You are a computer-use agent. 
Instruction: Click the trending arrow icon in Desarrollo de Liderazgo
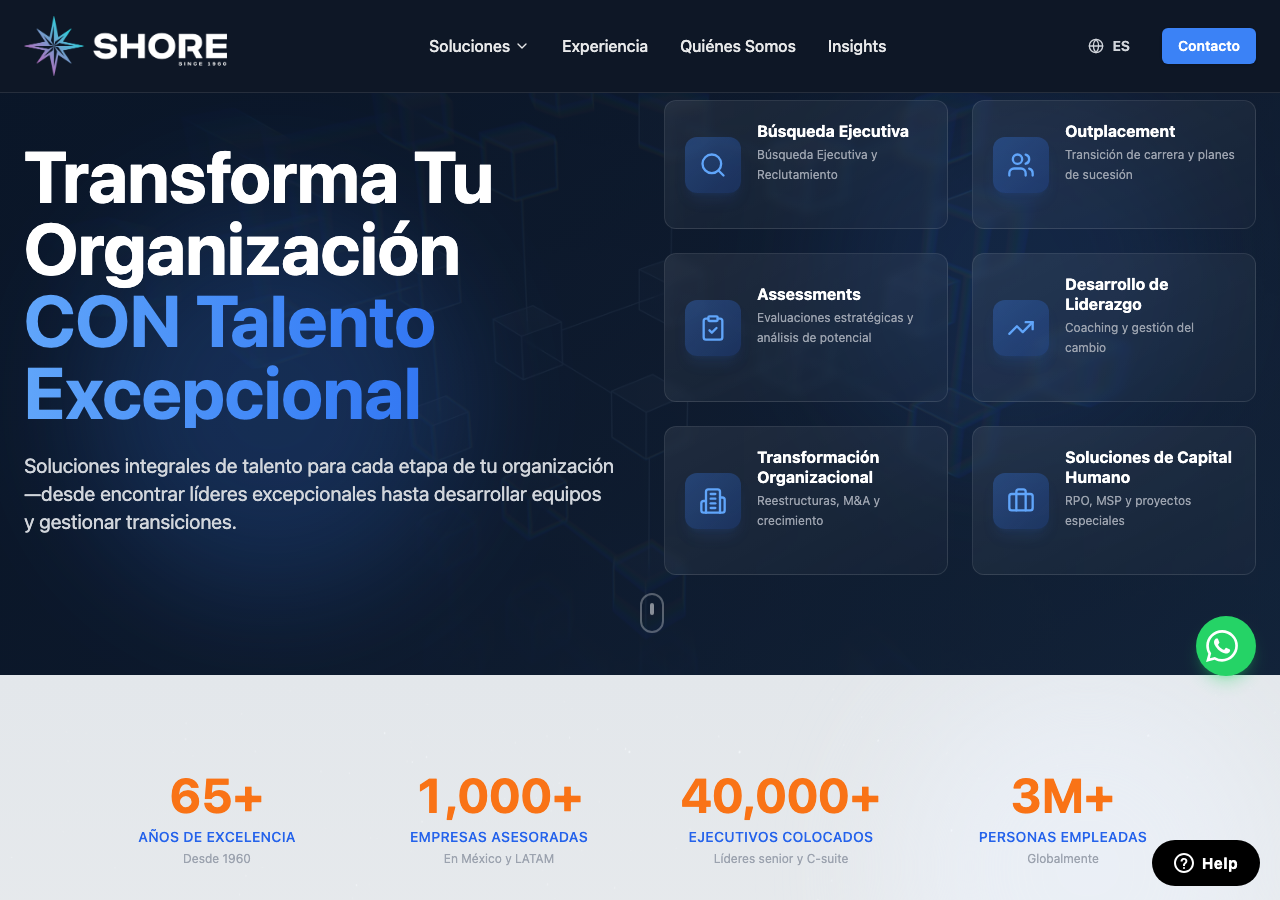point(1021,328)
